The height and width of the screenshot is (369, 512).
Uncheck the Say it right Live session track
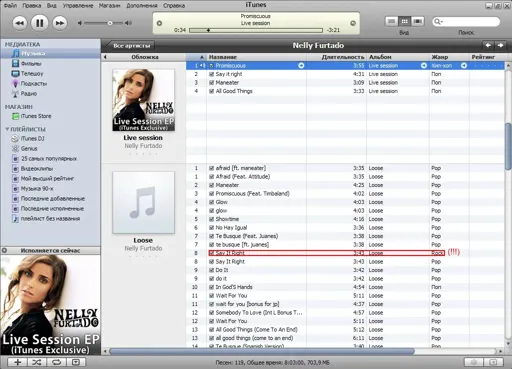(211, 74)
